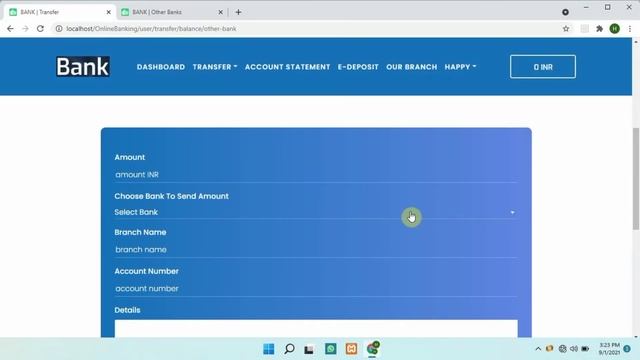The height and width of the screenshot is (360, 640).
Task: Open Windows taskbar search
Action: pyautogui.click(x=289, y=349)
